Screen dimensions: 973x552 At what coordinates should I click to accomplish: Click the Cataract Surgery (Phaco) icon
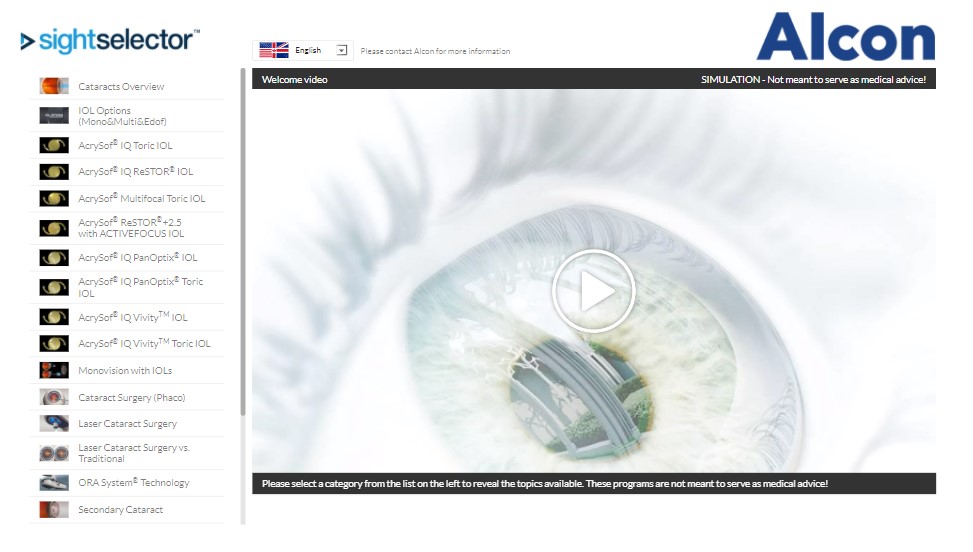54,397
